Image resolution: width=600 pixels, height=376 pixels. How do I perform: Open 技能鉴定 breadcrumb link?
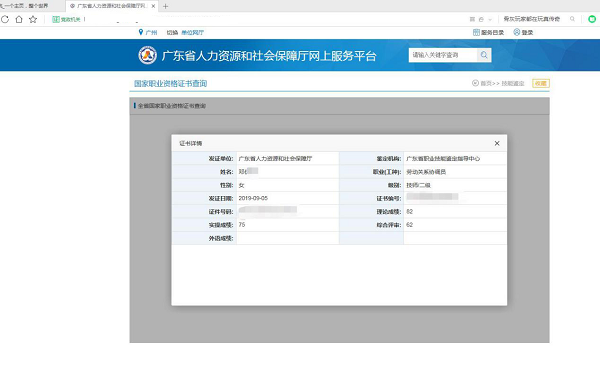(513, 83)
